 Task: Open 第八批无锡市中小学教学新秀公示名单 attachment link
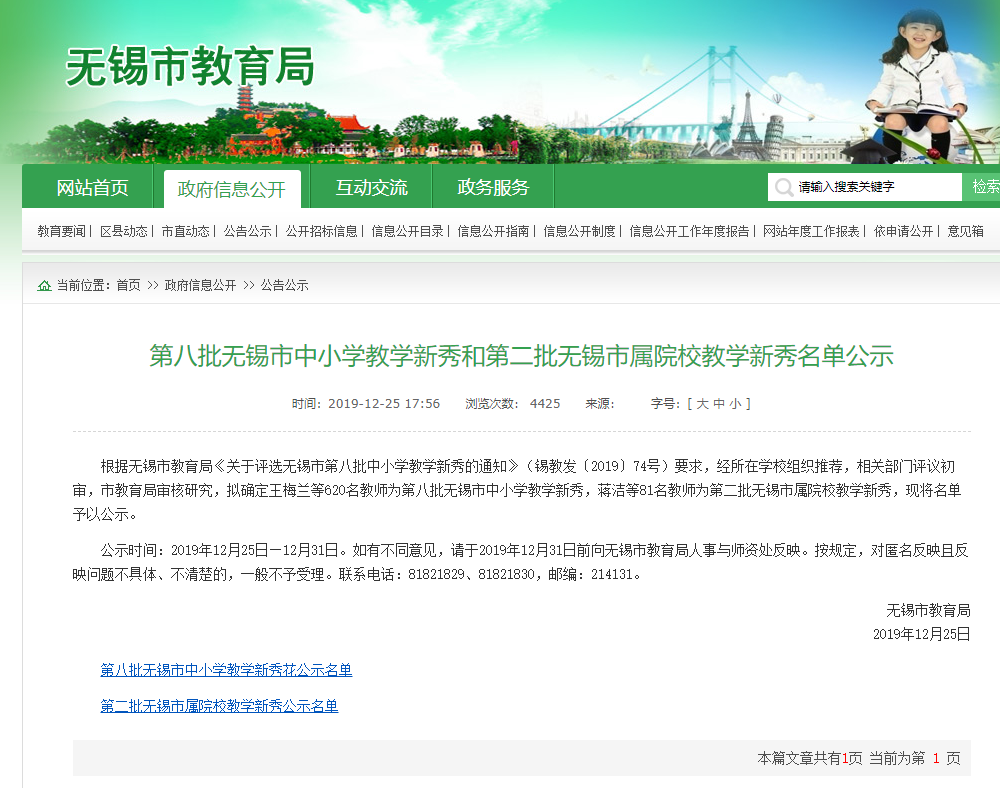point(226,670)
